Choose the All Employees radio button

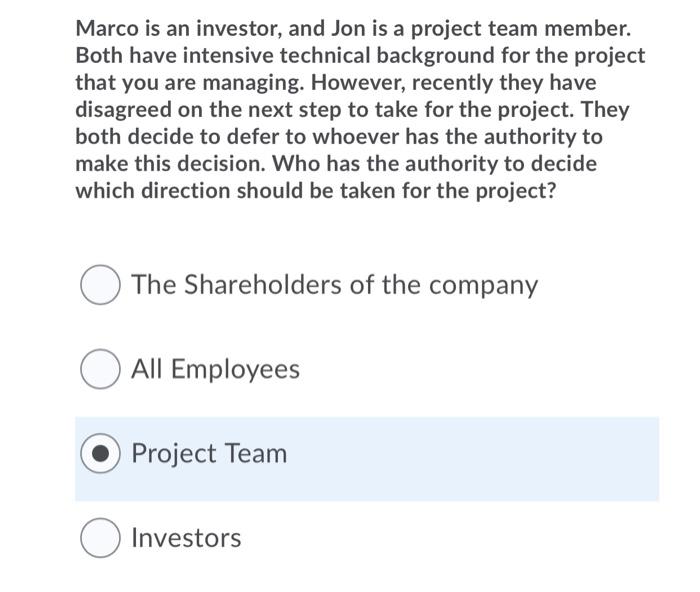100,369
